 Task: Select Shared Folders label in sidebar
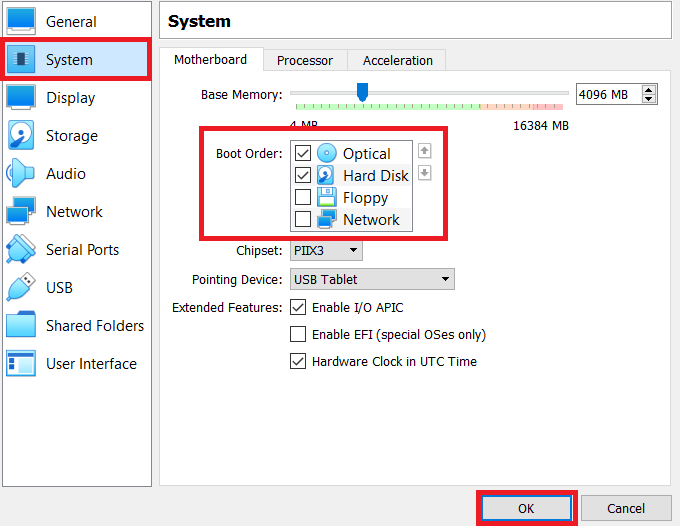coord(95,326)
